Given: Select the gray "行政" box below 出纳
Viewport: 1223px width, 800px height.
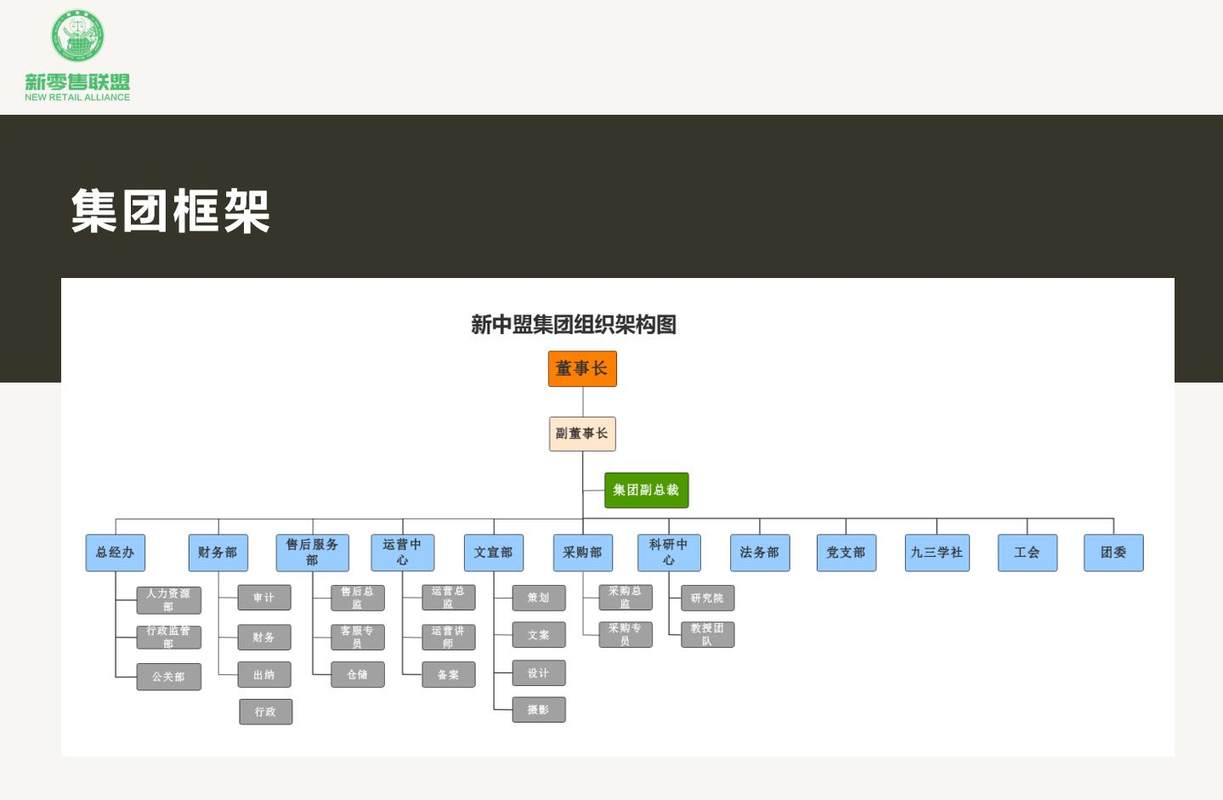Looking at the screenshot, I should point(266,712).
